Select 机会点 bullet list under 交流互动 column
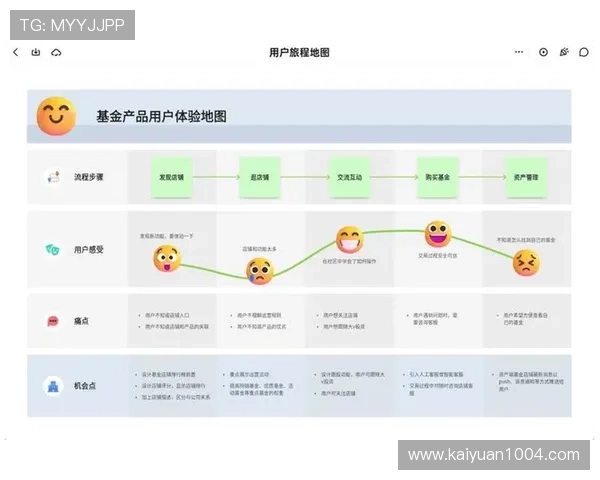The height and width of the screenshot is (480, 600). click(350, 384)
